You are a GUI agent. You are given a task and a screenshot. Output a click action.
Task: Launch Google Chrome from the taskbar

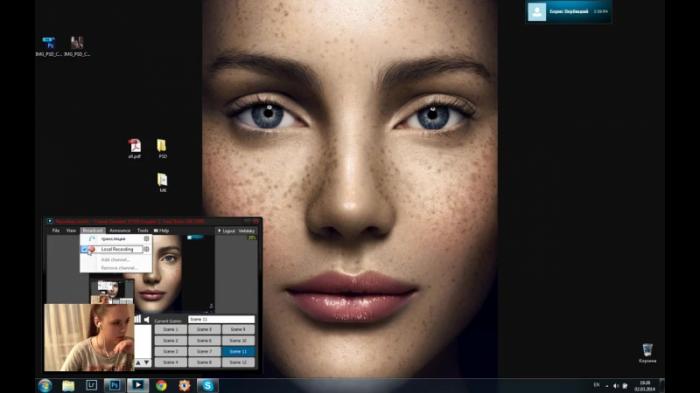[161, 385]
